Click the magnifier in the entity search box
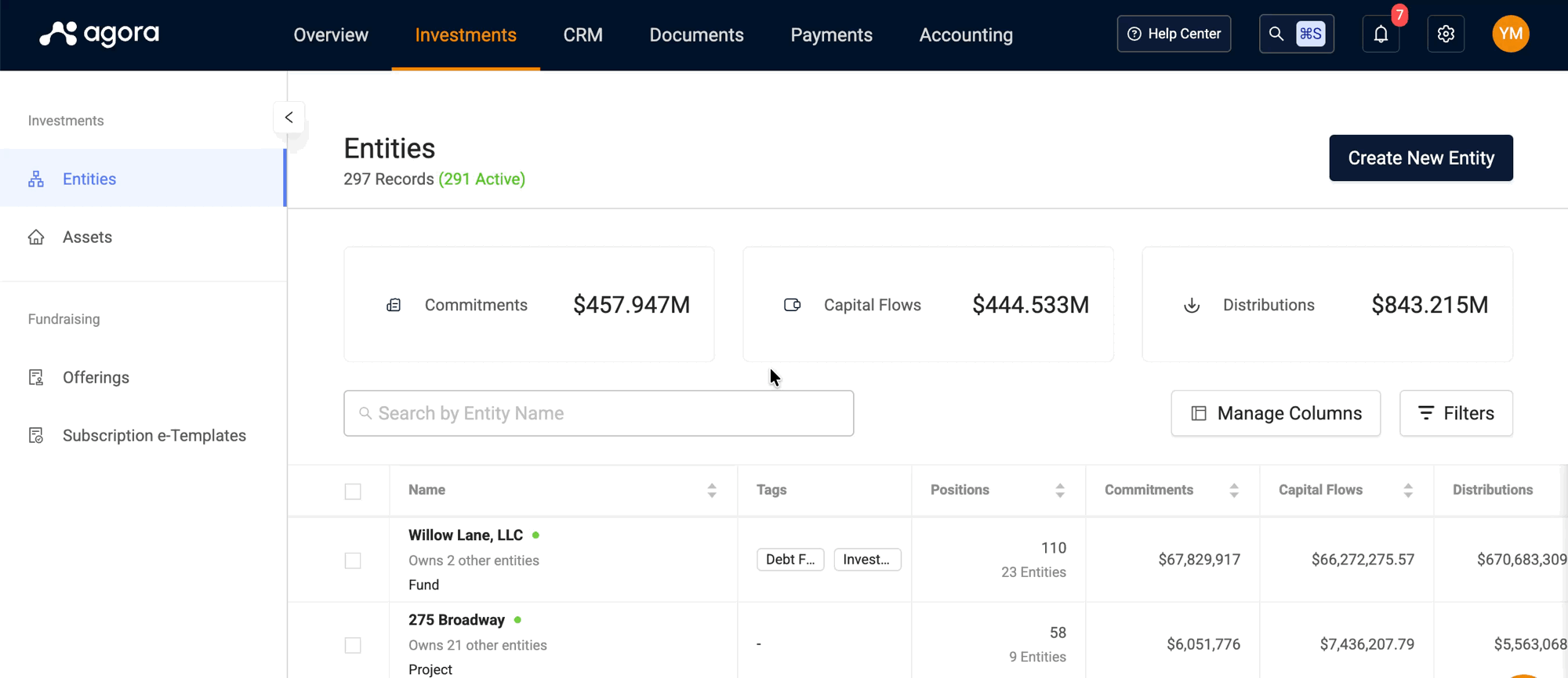The image size is (1568, 678). point(365,413)
